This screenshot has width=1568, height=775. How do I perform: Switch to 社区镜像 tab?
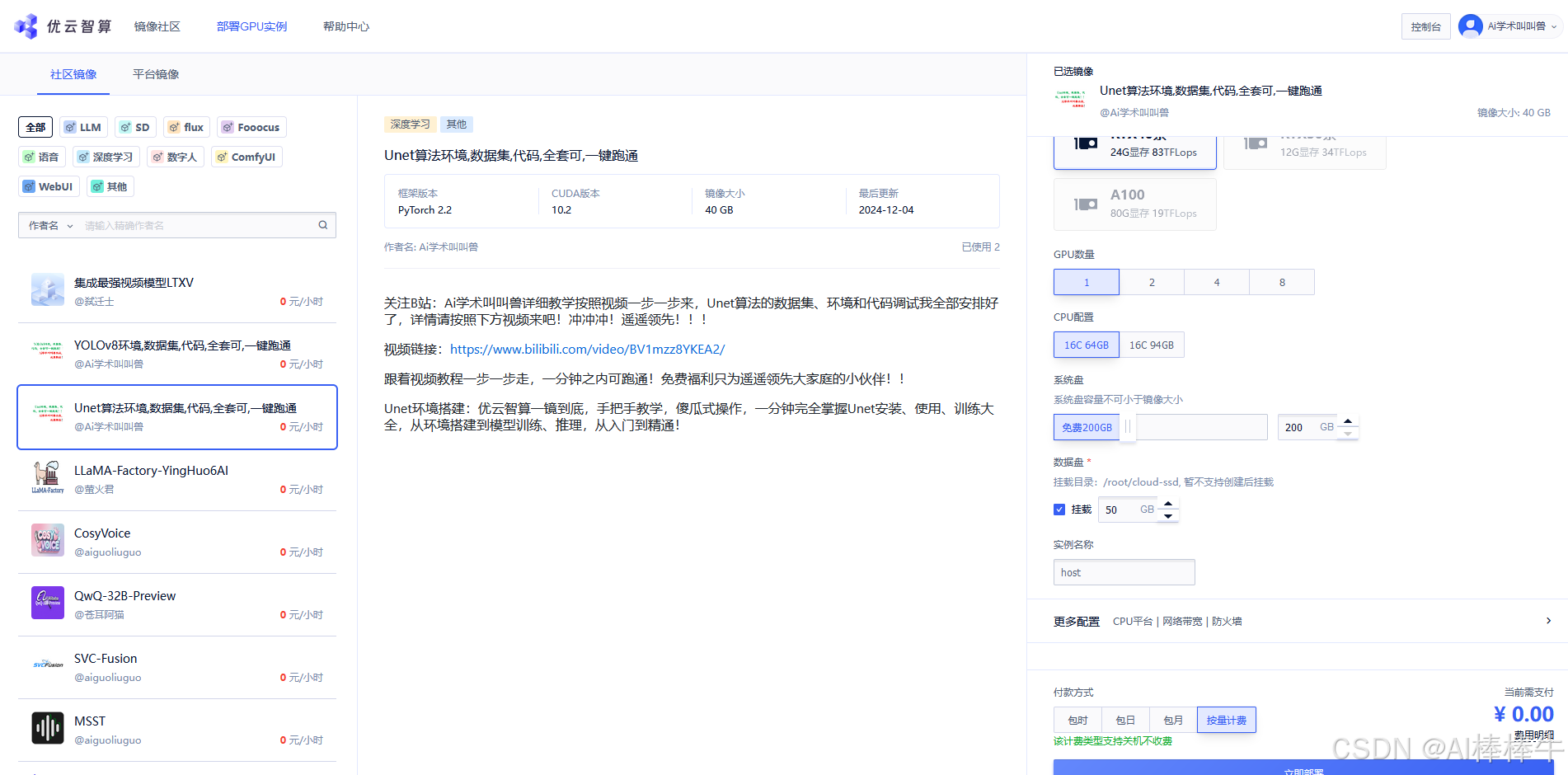(x=73, y=74)
